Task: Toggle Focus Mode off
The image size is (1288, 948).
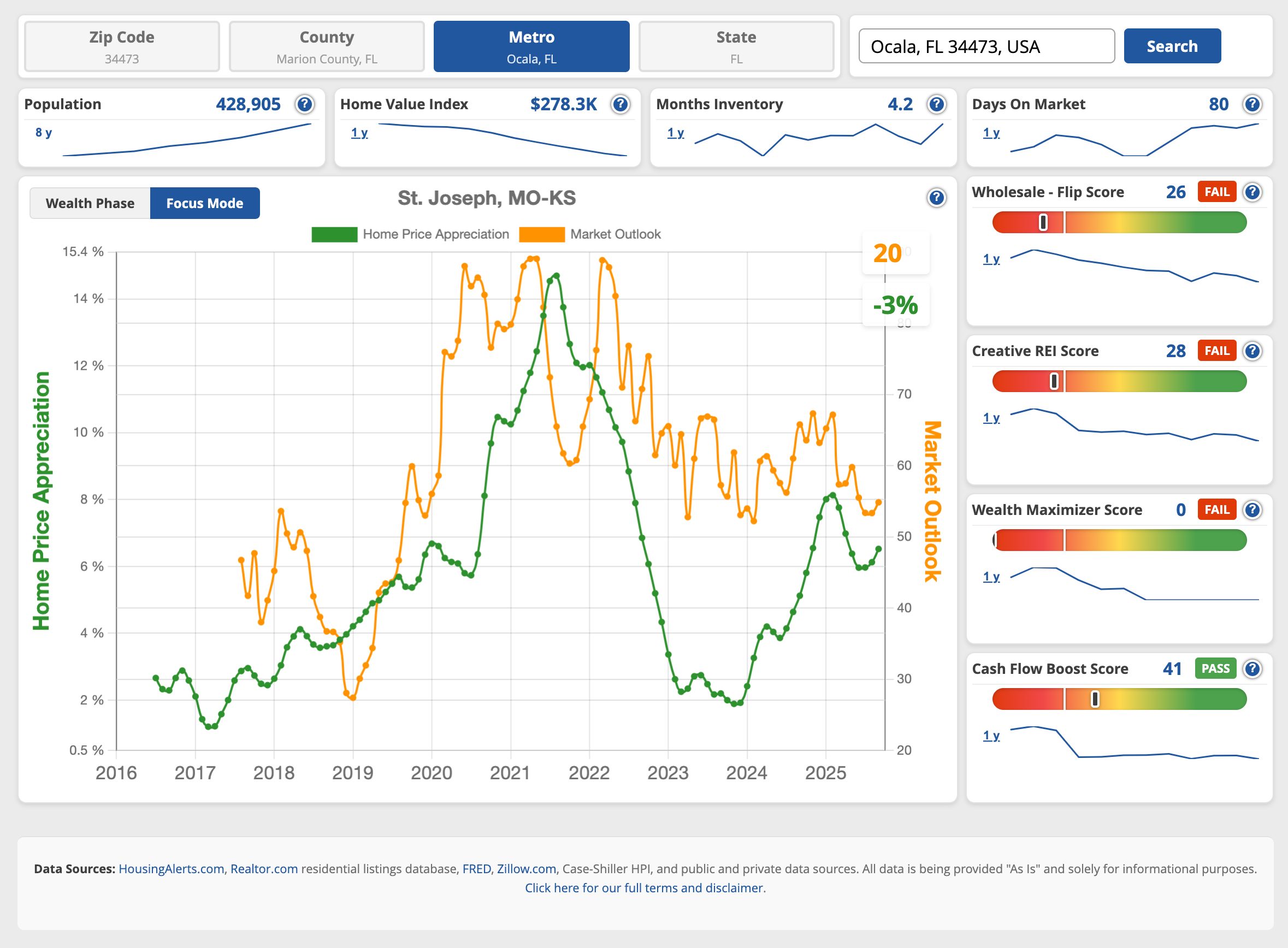Action: point(205,203)
